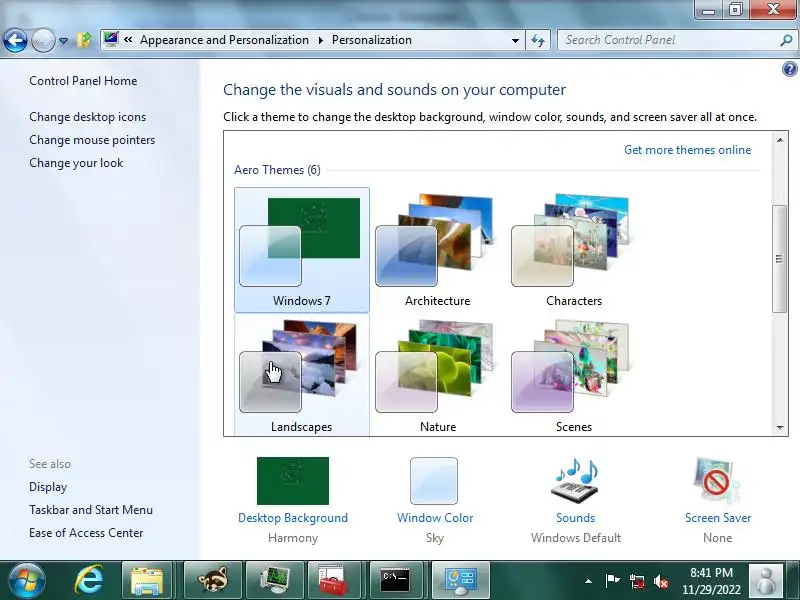Screen dimensions: 800x600
Task: Click the muted volume tray icon
Action: click(661, 581)
